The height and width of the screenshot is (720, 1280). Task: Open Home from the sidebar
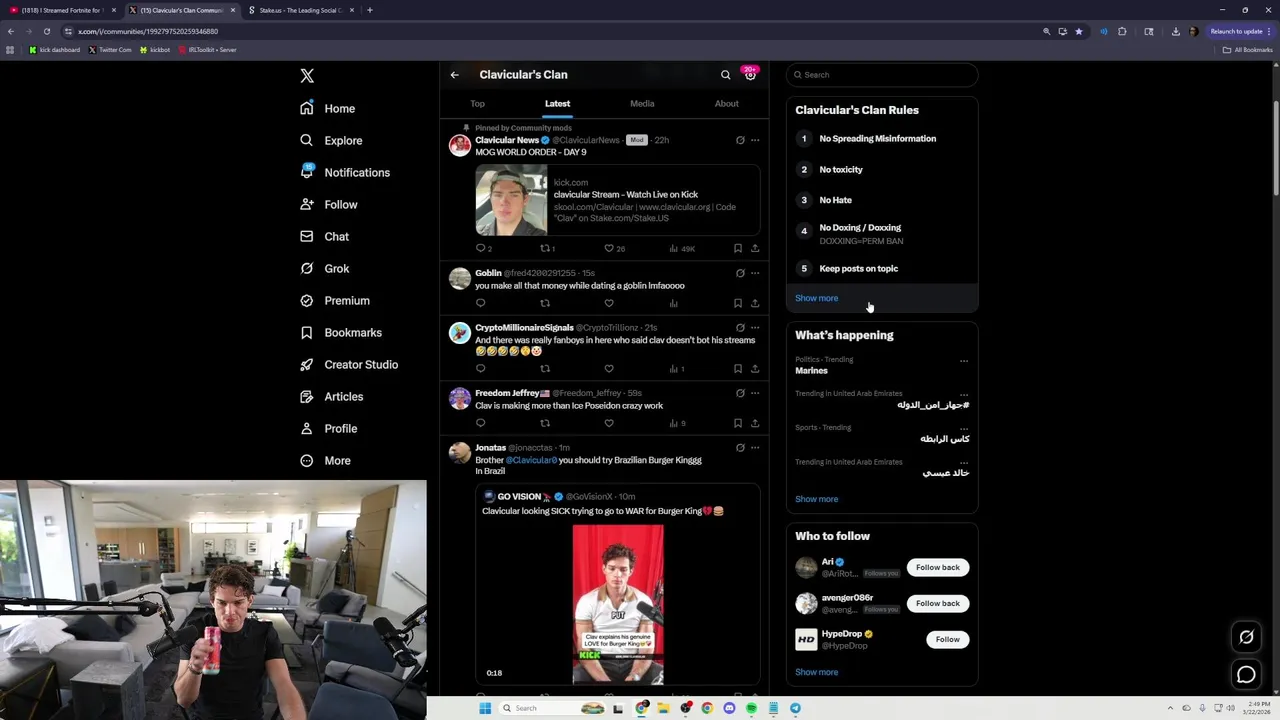click(x=327, y=108)
